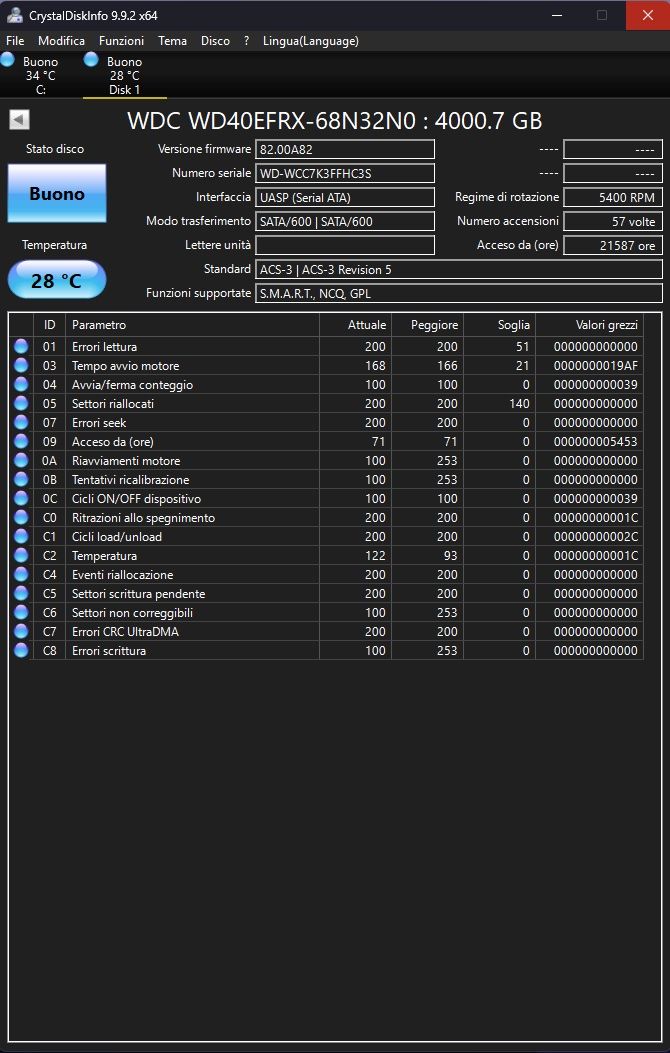
Task: Click the CrystalDiskInfo app icon in title bar
Action: pos(15,15)
